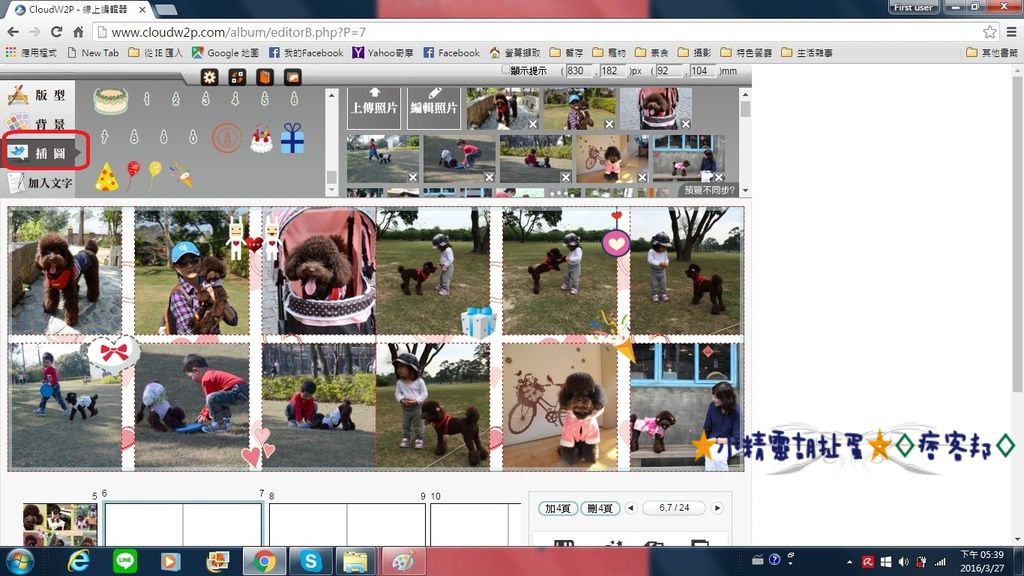Click the picture frame toolbar icon
This screenshot has width=1024, height=576.
tap(293, 77)
